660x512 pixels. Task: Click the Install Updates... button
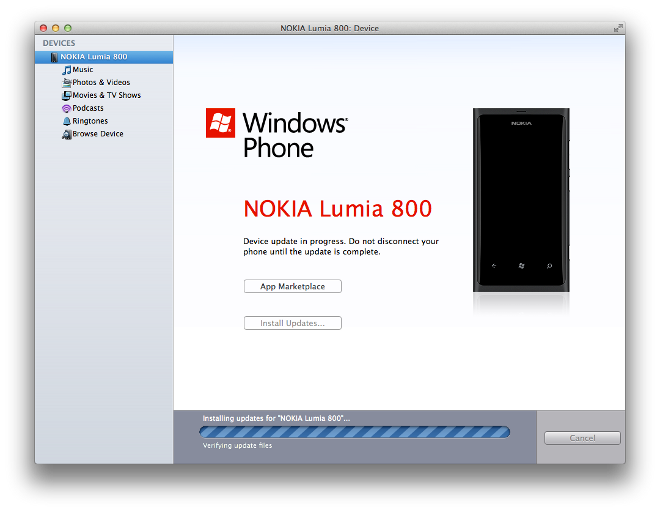point(293,323)
